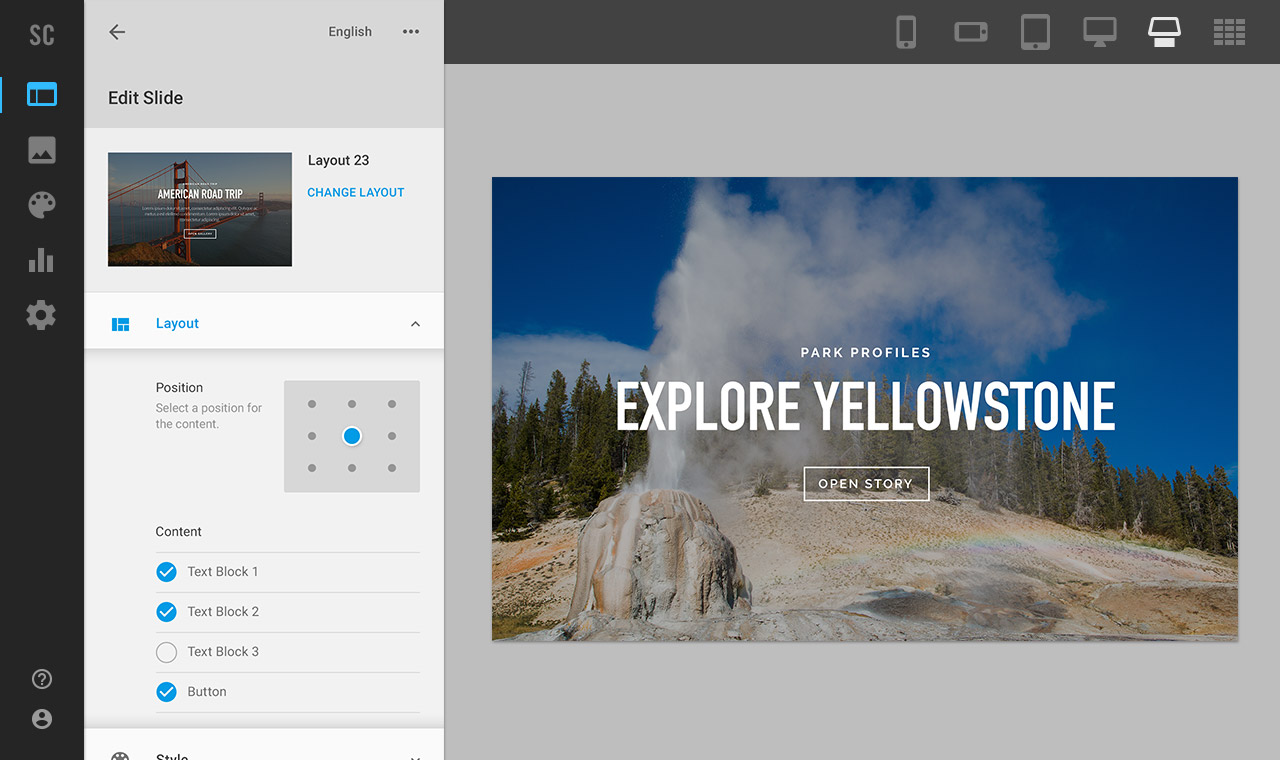Set position to top center
This screenshot has height=760, width=1280.
tap(352, 404)
